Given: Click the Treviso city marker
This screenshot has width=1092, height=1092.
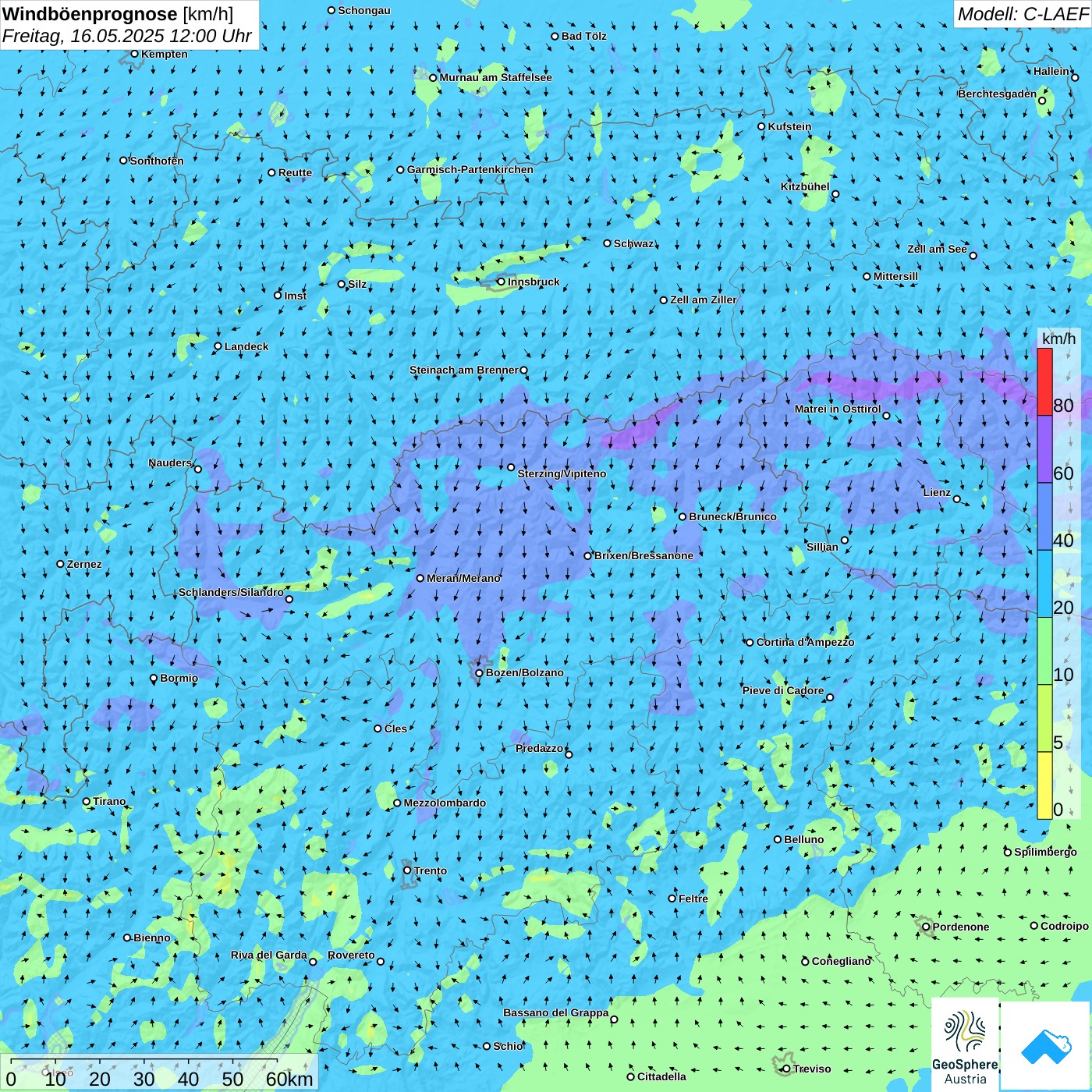Looking at the screenshot, I should tap(786, 1069).
